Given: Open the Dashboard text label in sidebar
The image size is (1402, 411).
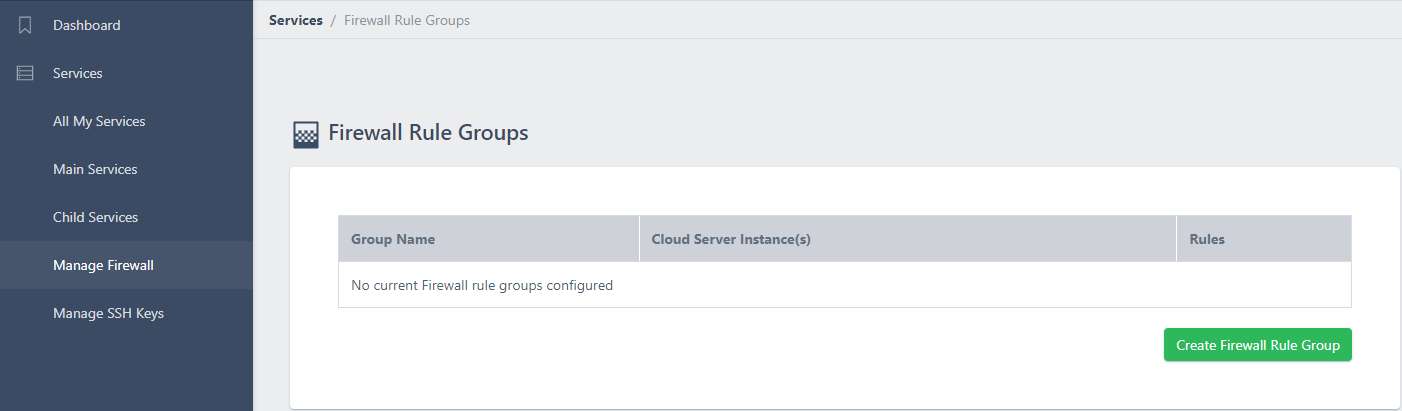Looking at the screenshot, I should pyautogui.click(x=87, y=25).
